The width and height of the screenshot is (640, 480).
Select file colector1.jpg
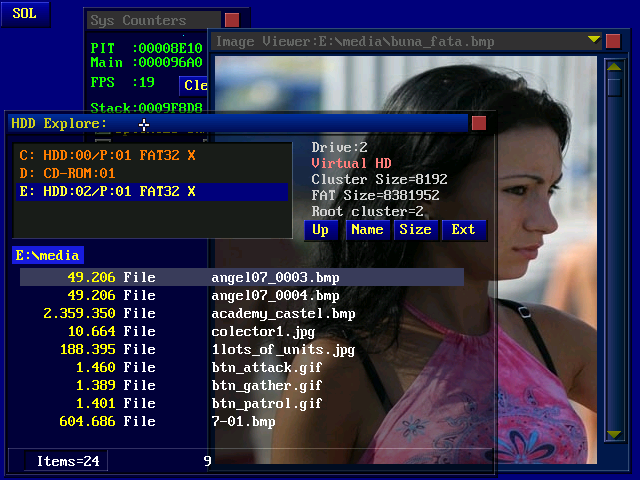[242, 331]
